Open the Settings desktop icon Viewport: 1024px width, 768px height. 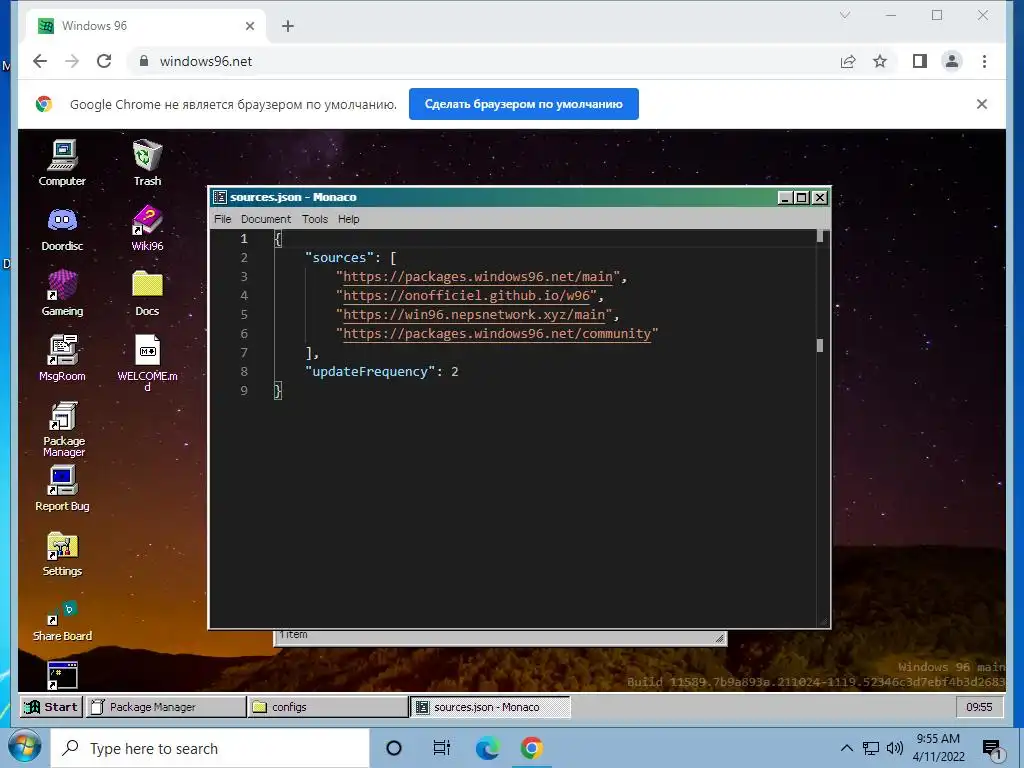point(62,554)
